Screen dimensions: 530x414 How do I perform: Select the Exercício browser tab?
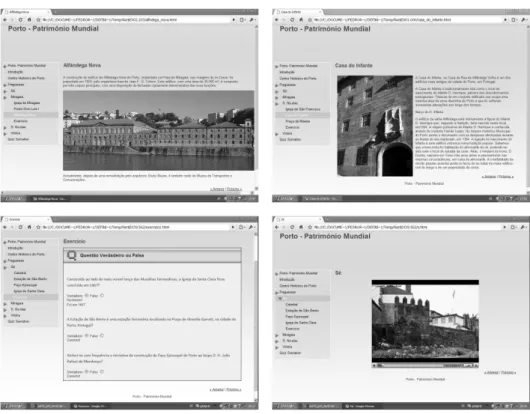pyautogui.click(x=26, y=220)
